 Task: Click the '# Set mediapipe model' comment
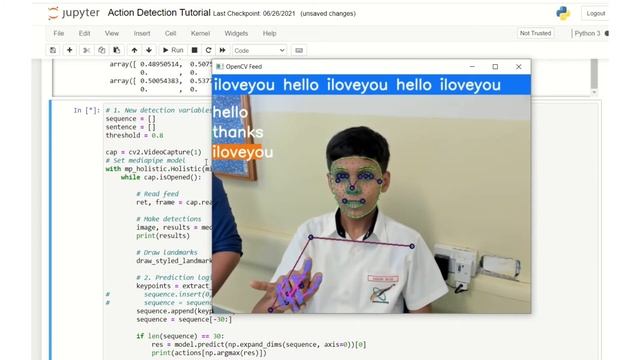tap(145, 160)
